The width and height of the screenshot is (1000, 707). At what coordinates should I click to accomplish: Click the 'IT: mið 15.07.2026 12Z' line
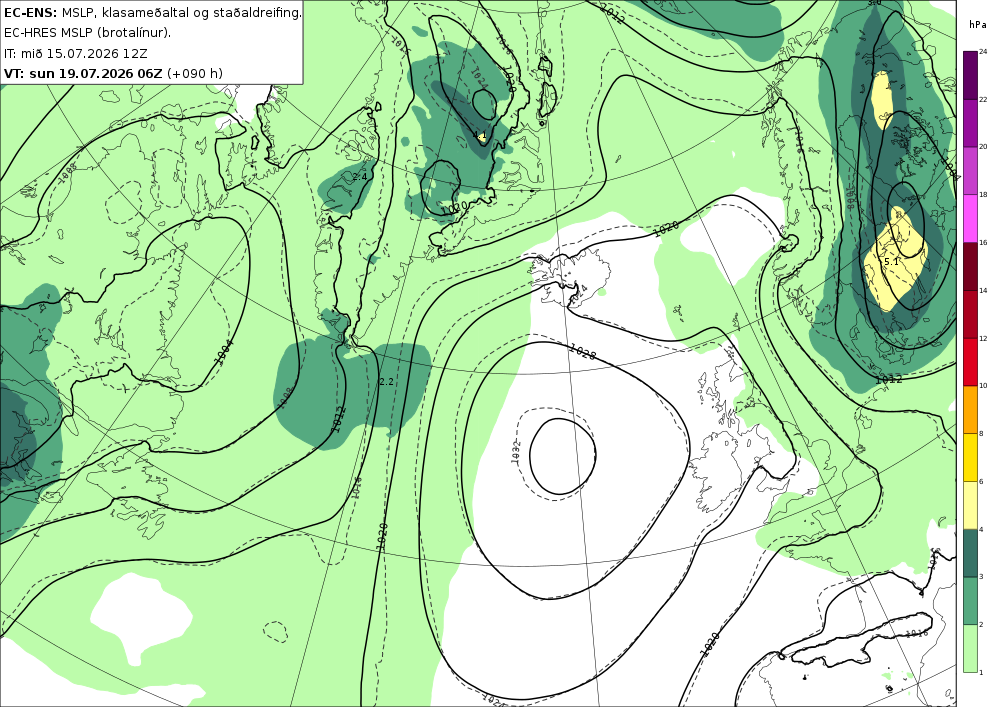click(x=75, y=54)
